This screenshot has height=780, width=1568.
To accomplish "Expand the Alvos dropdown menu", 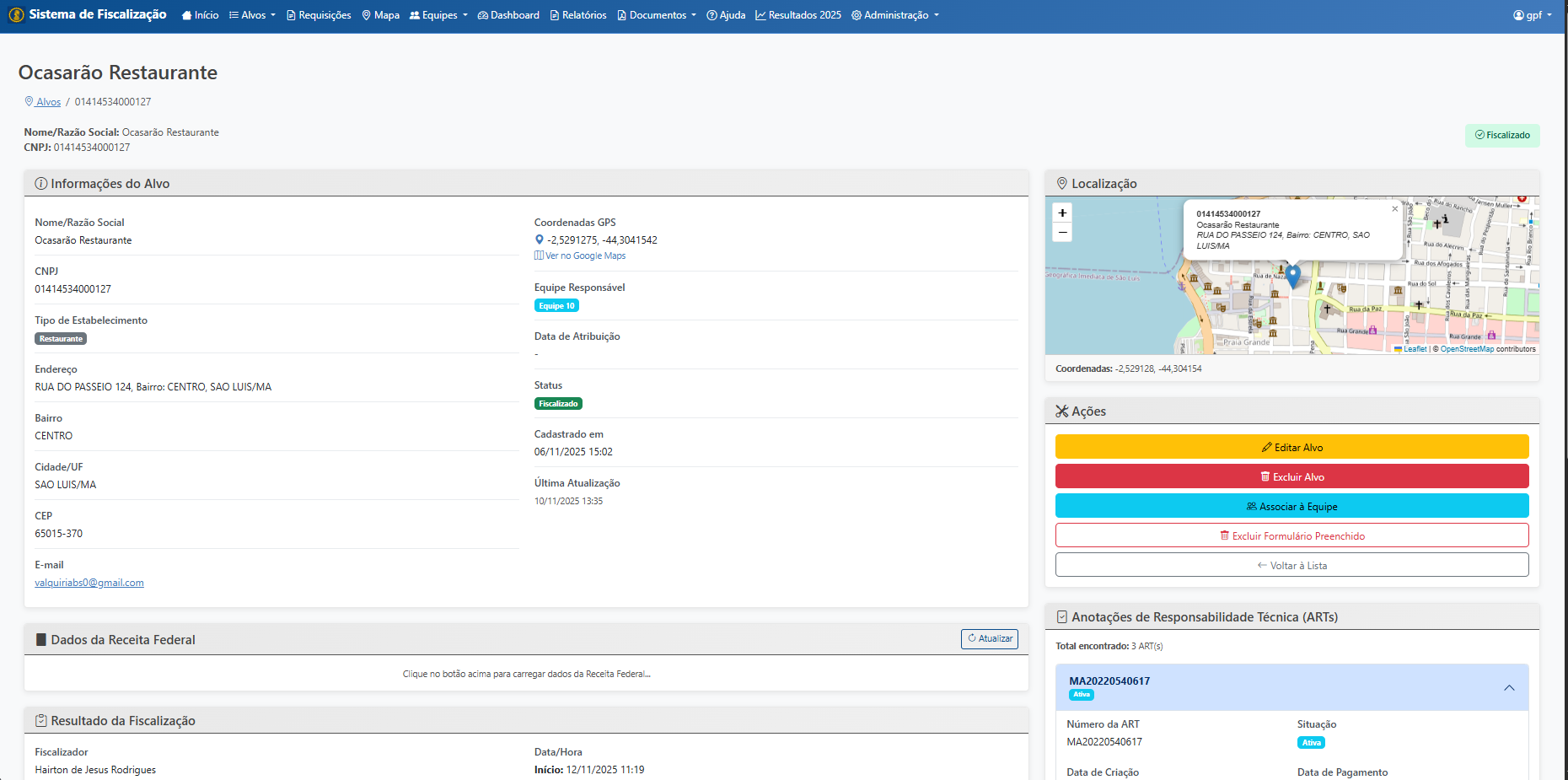I will 252,15.
